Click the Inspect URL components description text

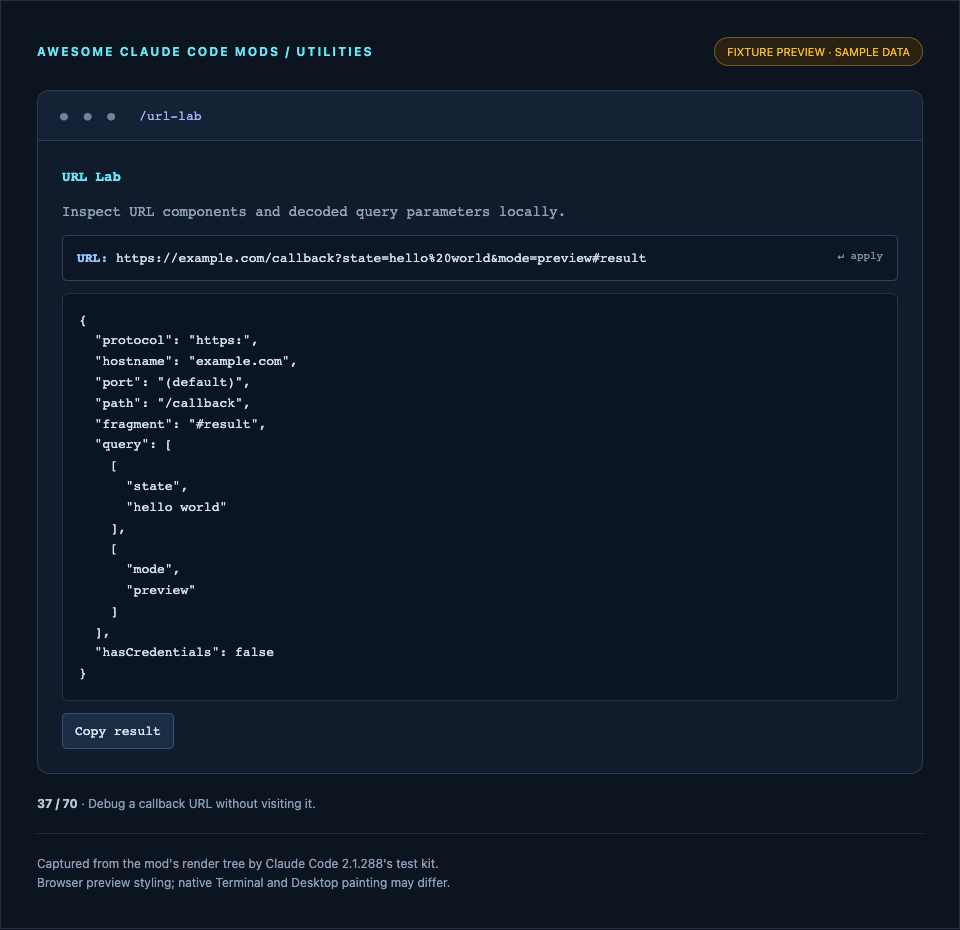click(x=313, y=212)
